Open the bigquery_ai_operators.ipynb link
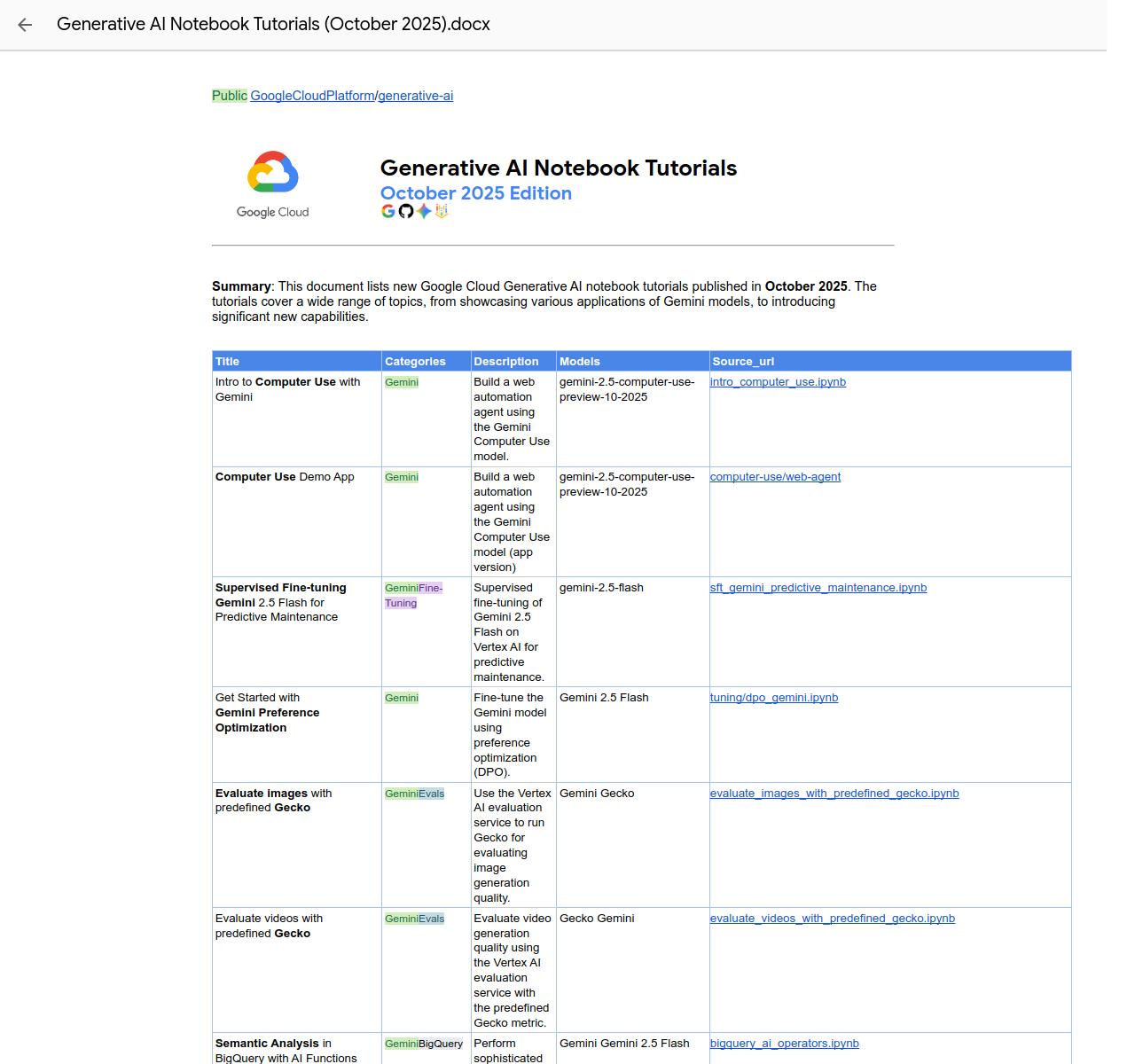The height and width of the screenshot is (1064, 1135). 784,1044
